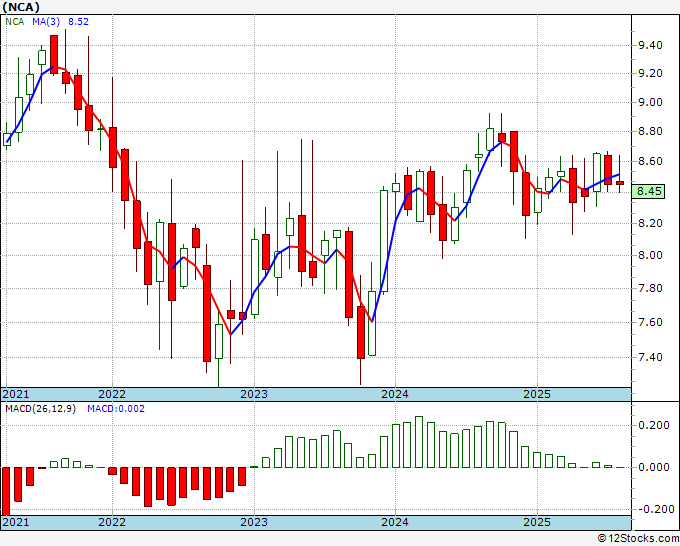Click the MA(3) legend label
Viewport: 680px width, 546px height.
[46, 22]
